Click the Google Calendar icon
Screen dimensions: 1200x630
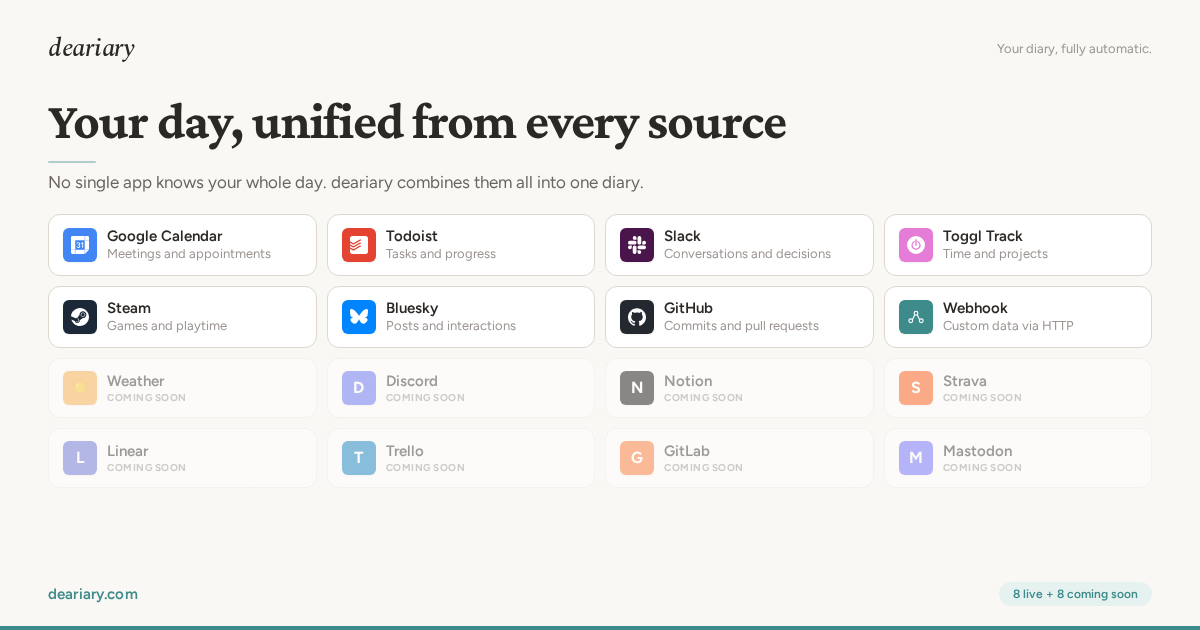(80, 244)
